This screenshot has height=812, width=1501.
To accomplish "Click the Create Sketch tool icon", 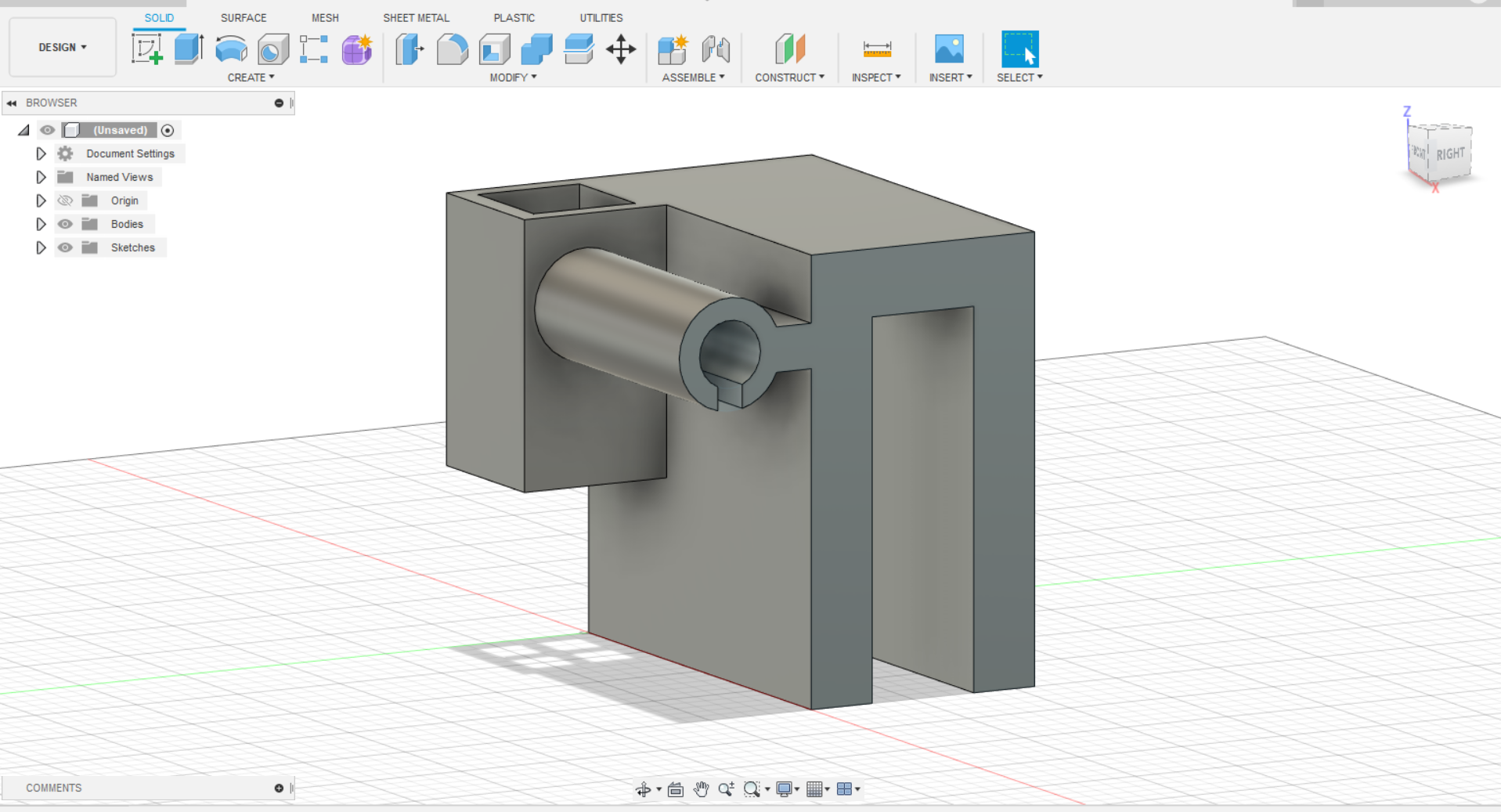I will coord(146,49).
